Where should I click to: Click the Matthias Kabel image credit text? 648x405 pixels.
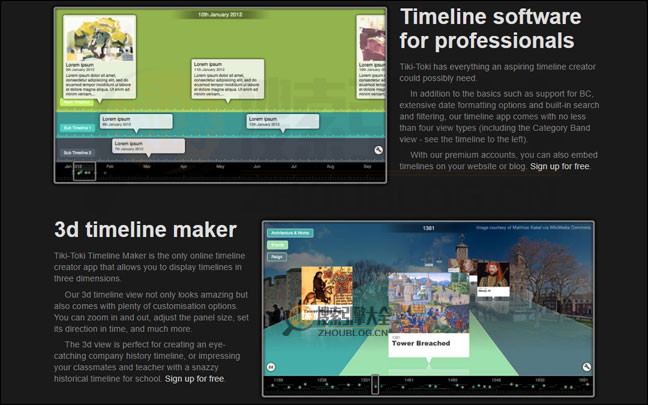click(533, 227)
